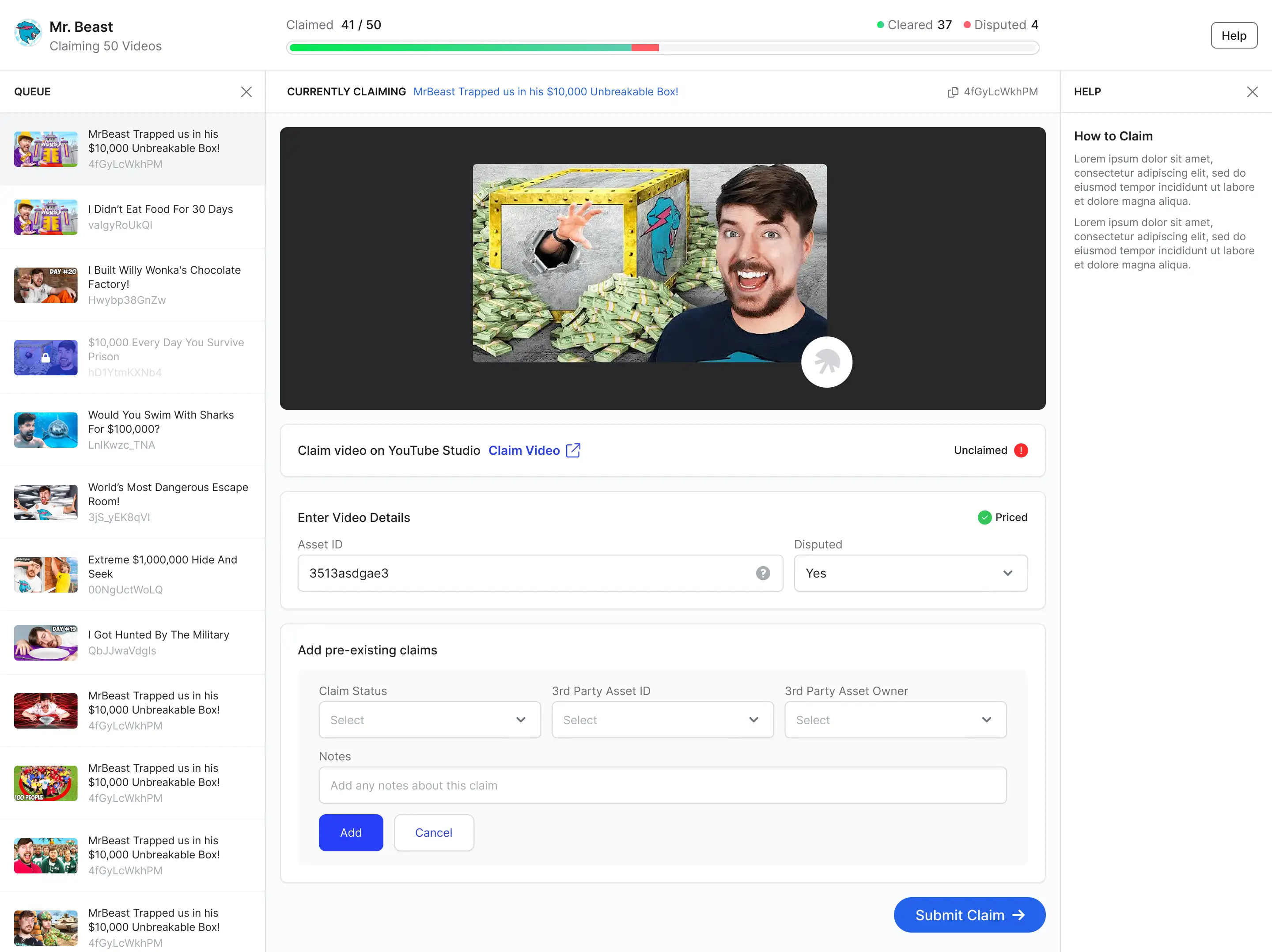Select queue item Would You Swim With Sharks
The image size is (1272, 952).
tap(132, 430)
